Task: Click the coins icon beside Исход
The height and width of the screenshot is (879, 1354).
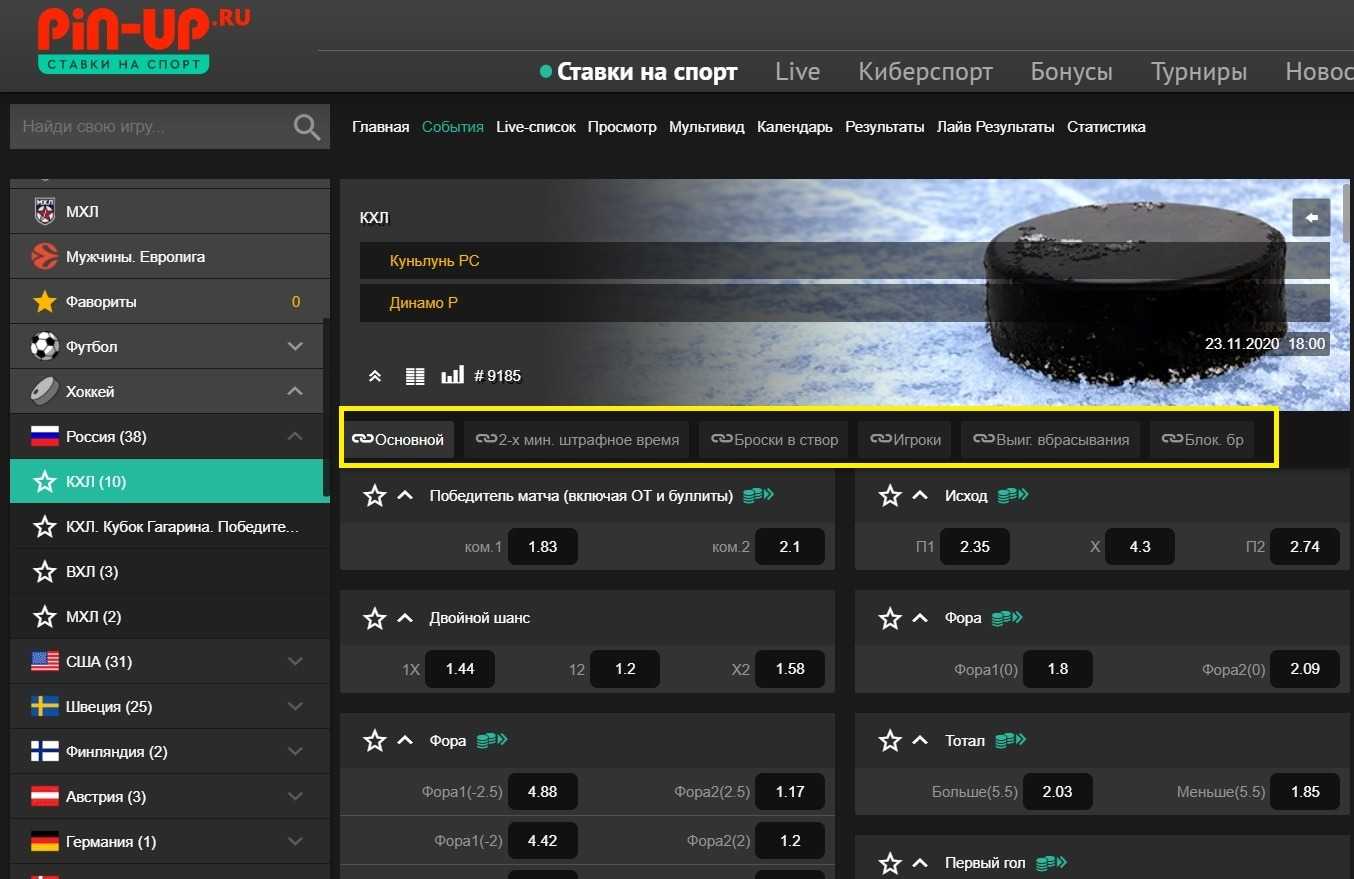Action: tap(1012, 495)
